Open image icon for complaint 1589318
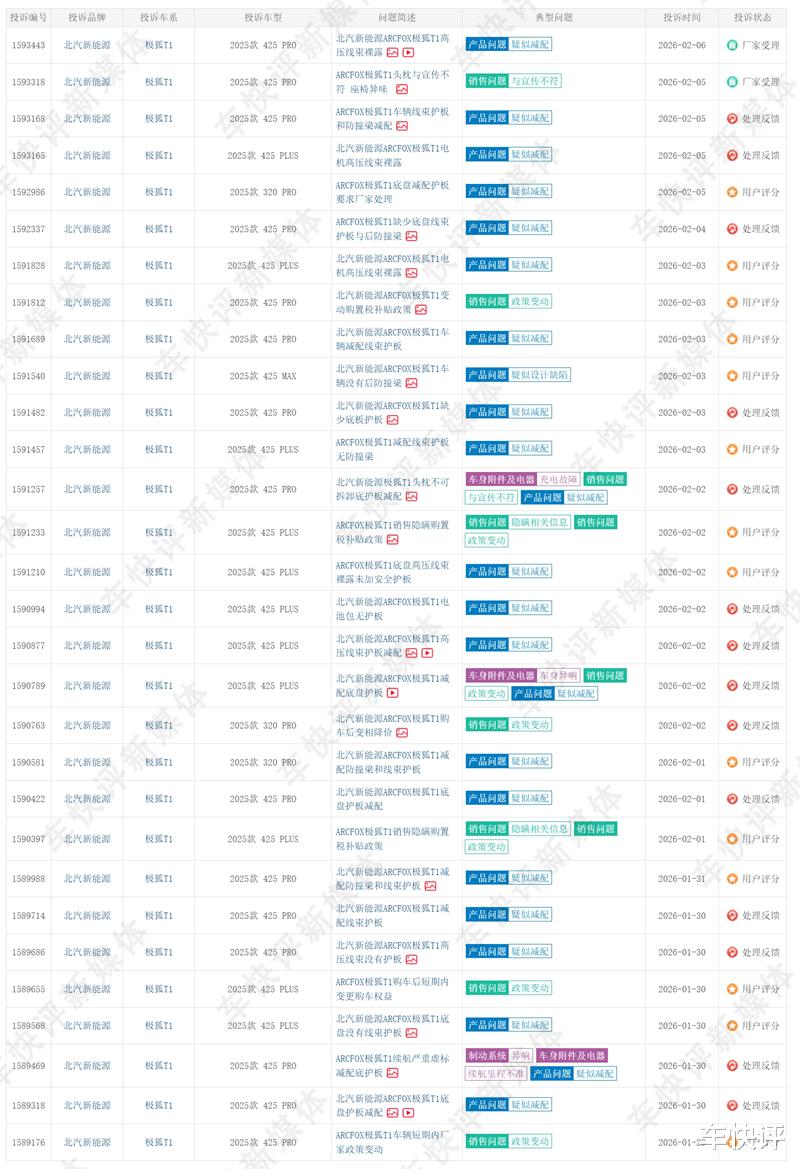The image size is (800, 1169). click(393, 1113)
